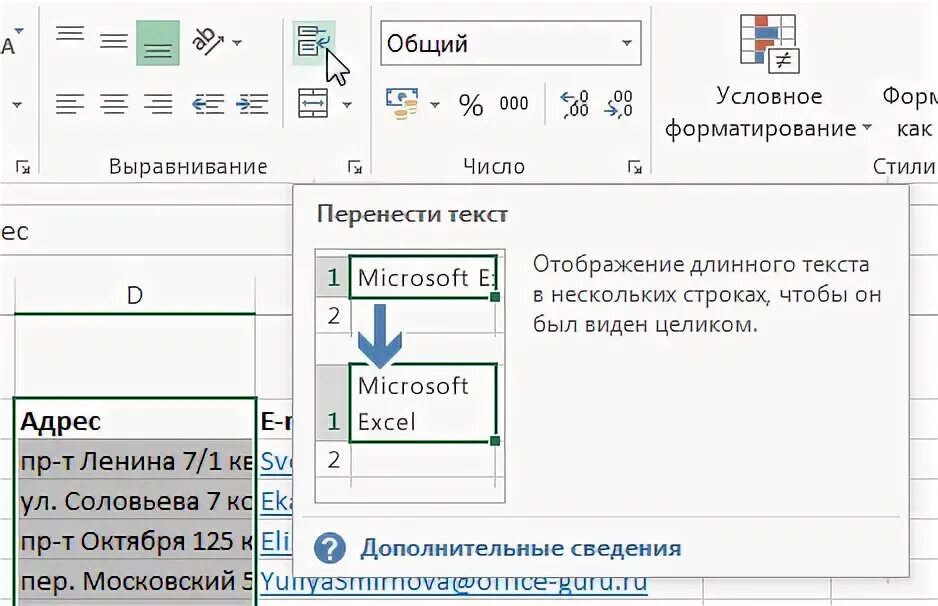
Task: Select the Адрес header cell
Action: click(x=135, y=421)
